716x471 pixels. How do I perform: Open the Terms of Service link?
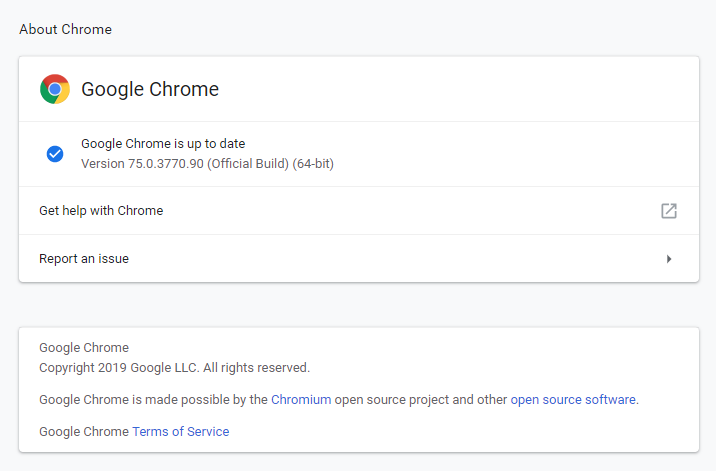[x=180, y=432]
